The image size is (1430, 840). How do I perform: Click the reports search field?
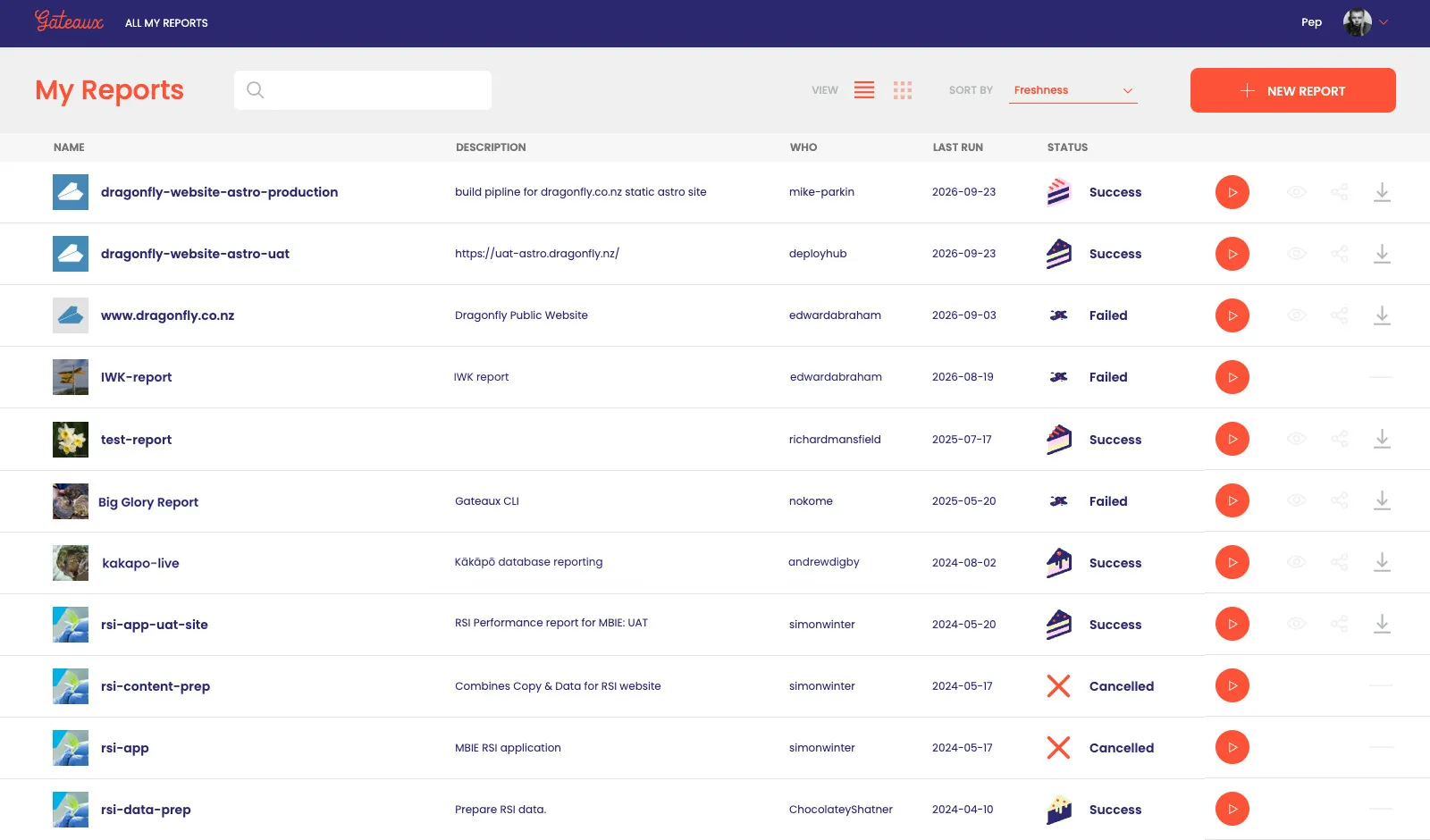pyautogui.click(x=363, y=90)
